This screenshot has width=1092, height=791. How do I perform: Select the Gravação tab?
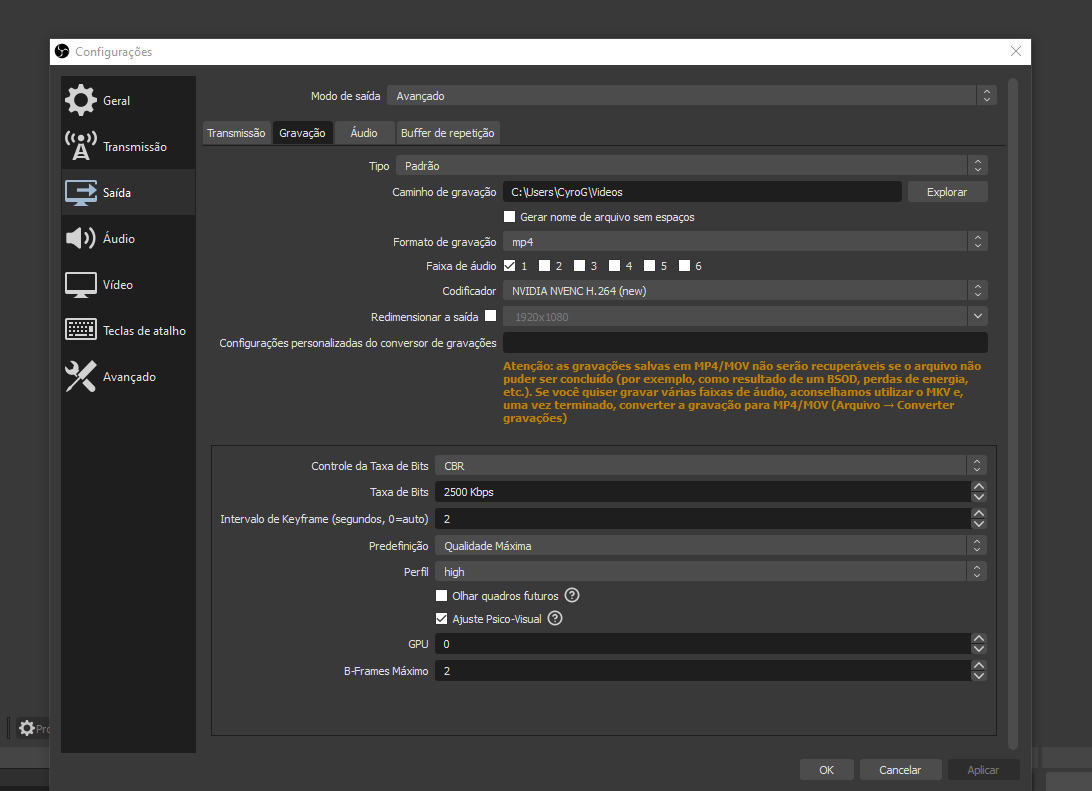pos(302,133)
